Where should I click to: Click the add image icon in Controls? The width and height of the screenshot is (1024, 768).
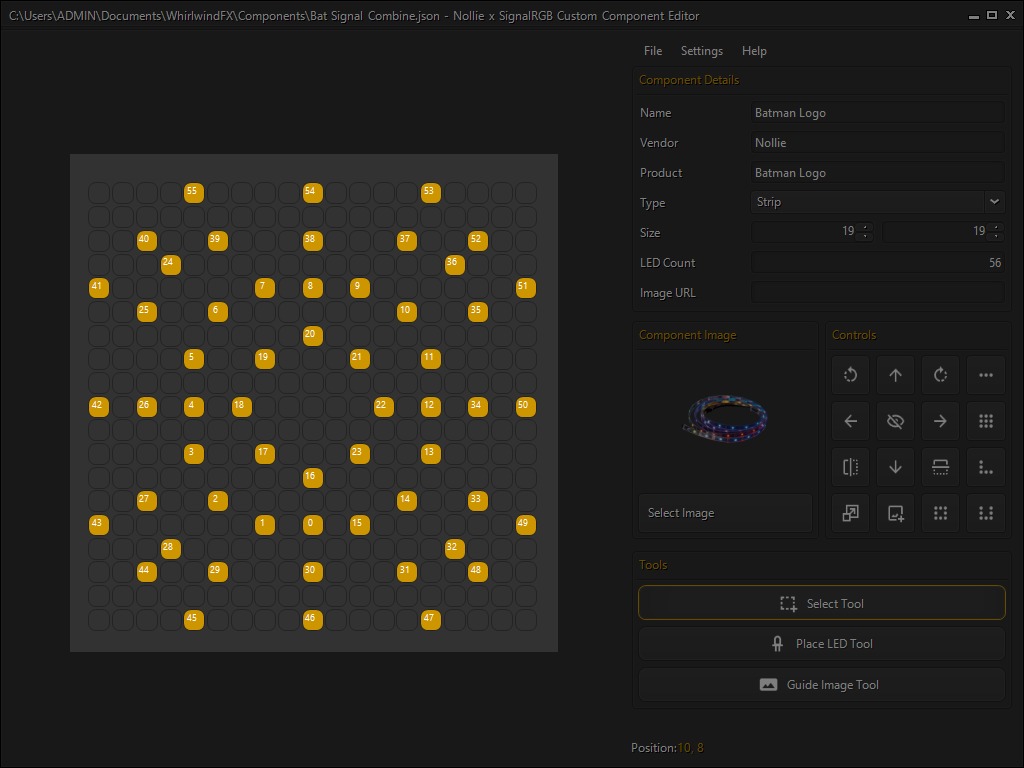pos(895,513)
